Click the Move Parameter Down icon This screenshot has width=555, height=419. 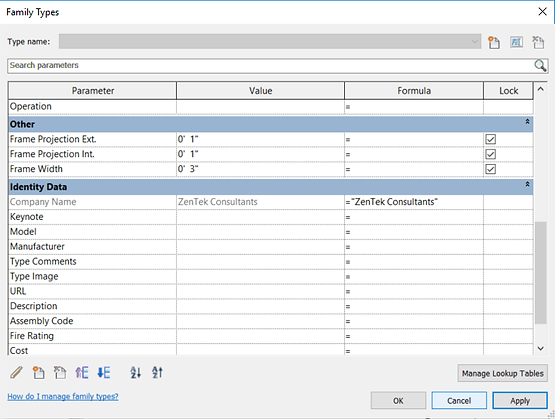point(104,373)
